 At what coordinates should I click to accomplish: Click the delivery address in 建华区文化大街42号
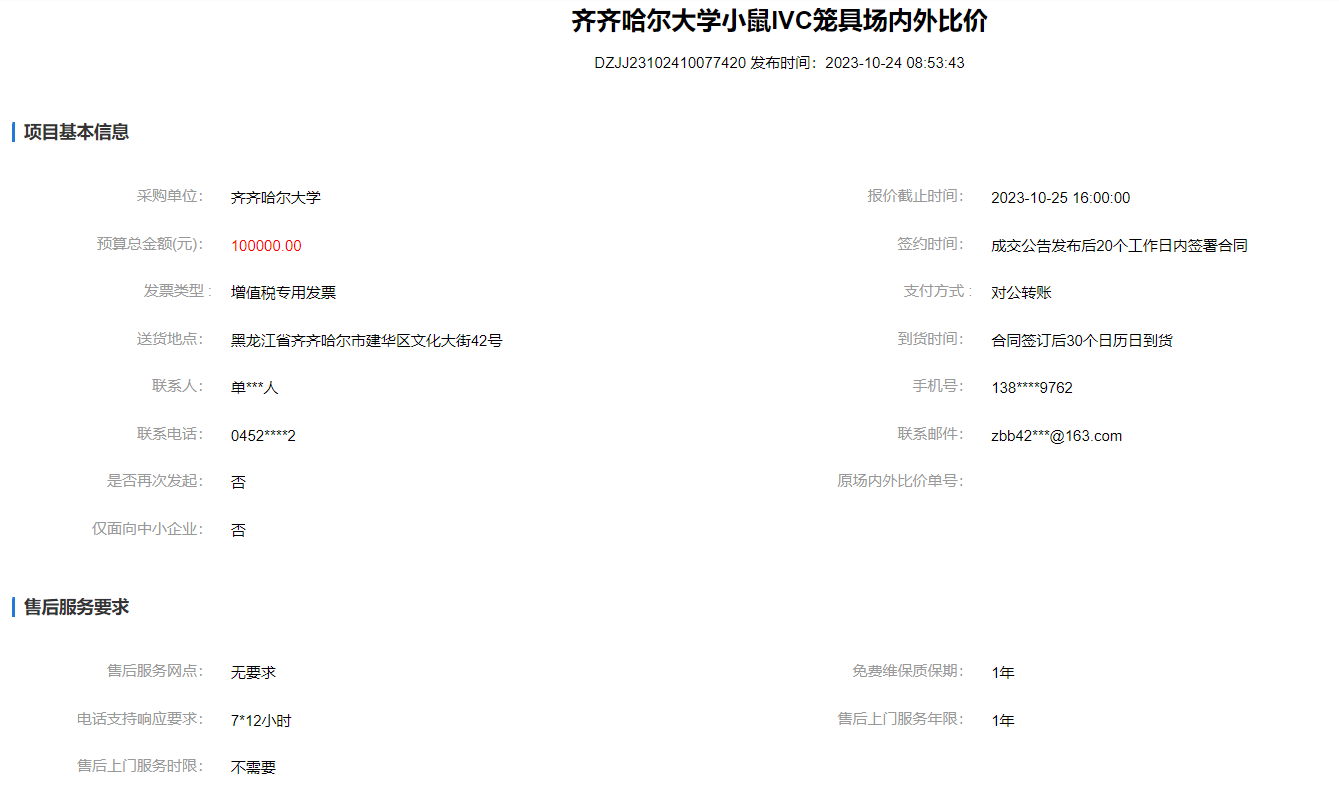[x=366, y=341]
